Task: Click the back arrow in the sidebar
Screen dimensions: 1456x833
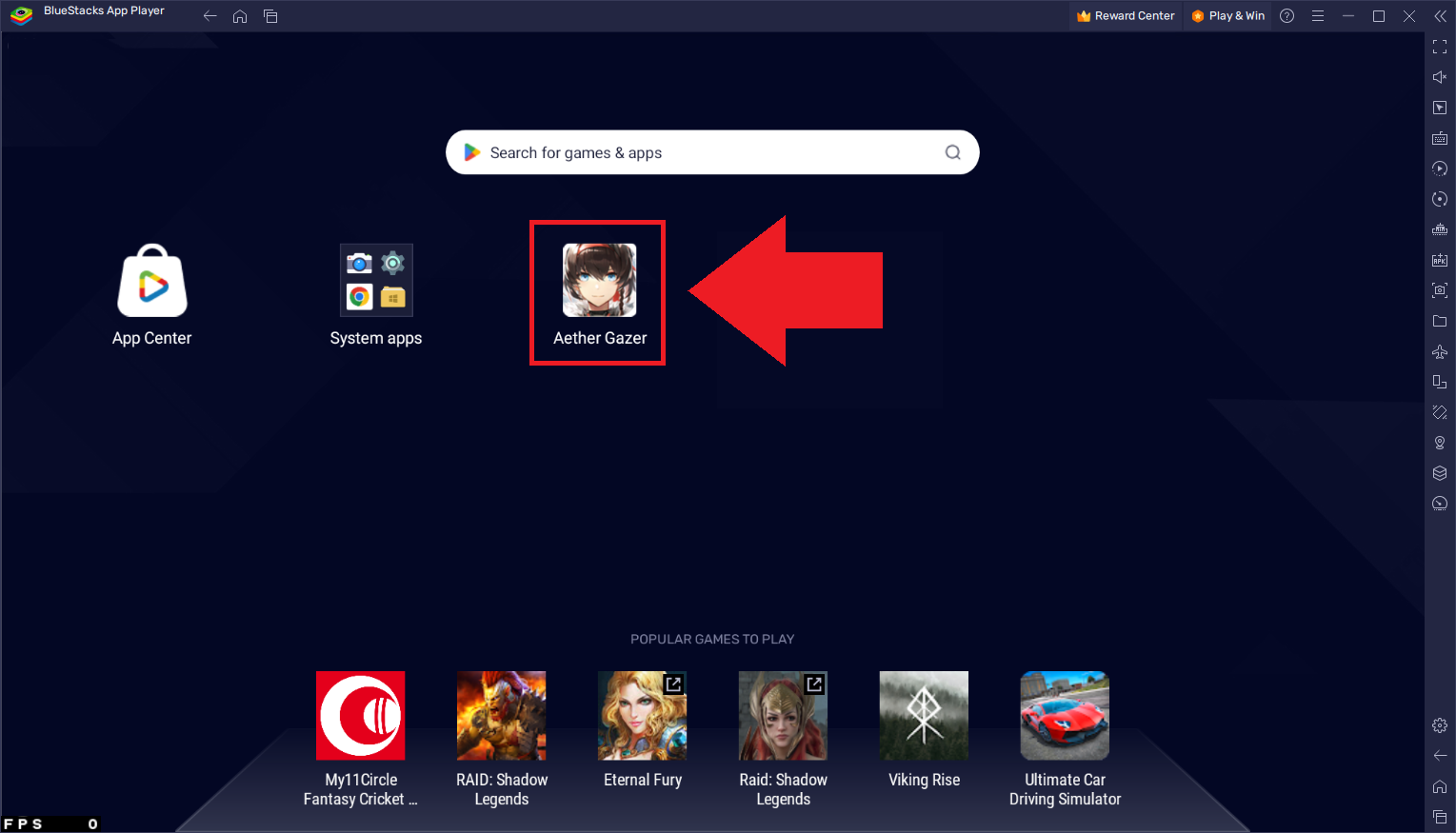Action: click(x=1440, y=756)
